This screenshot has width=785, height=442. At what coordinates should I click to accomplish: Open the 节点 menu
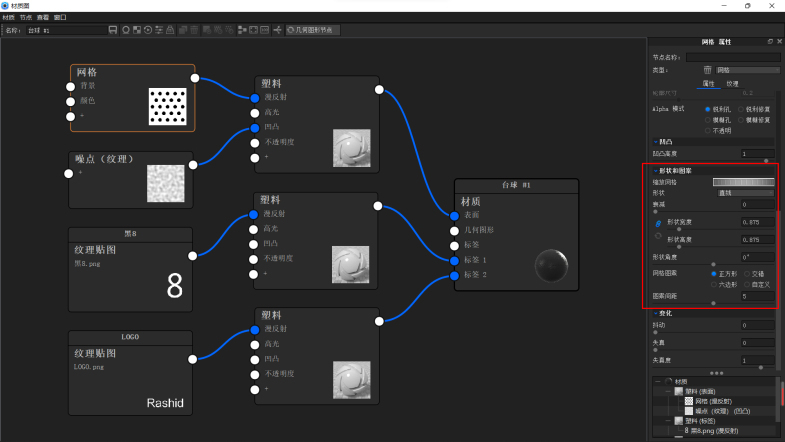click(25, 18)
